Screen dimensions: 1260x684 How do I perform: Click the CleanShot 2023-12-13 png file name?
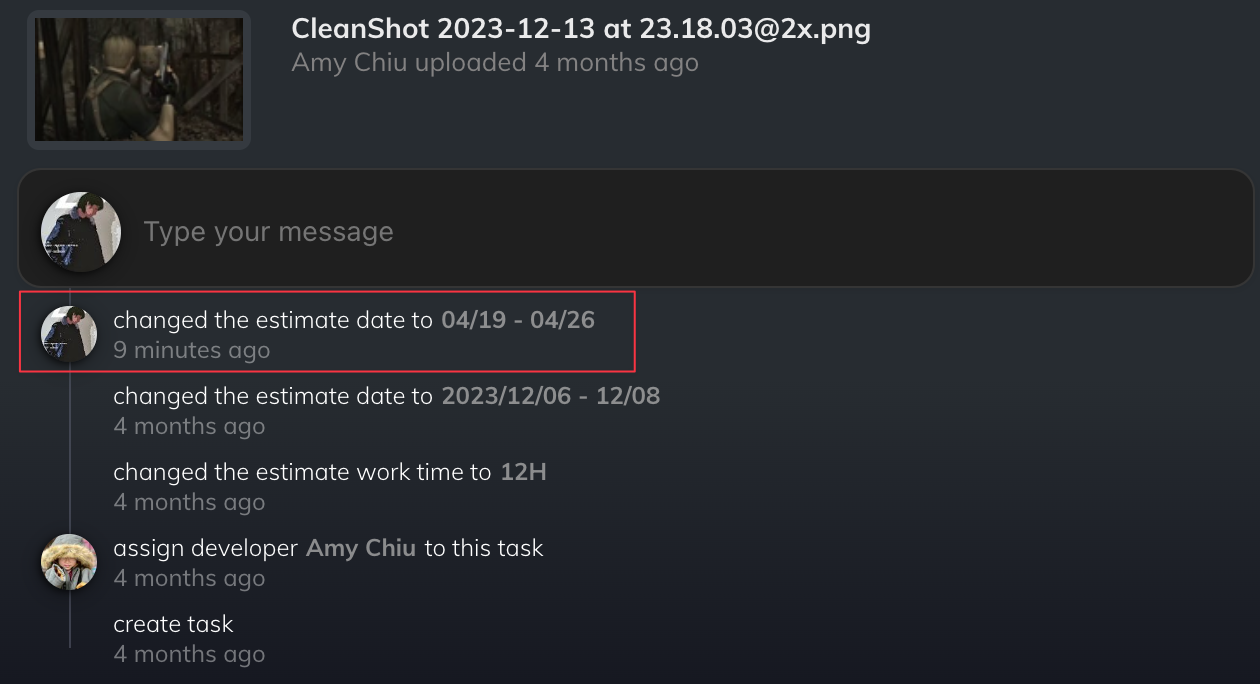coord(580,29)
